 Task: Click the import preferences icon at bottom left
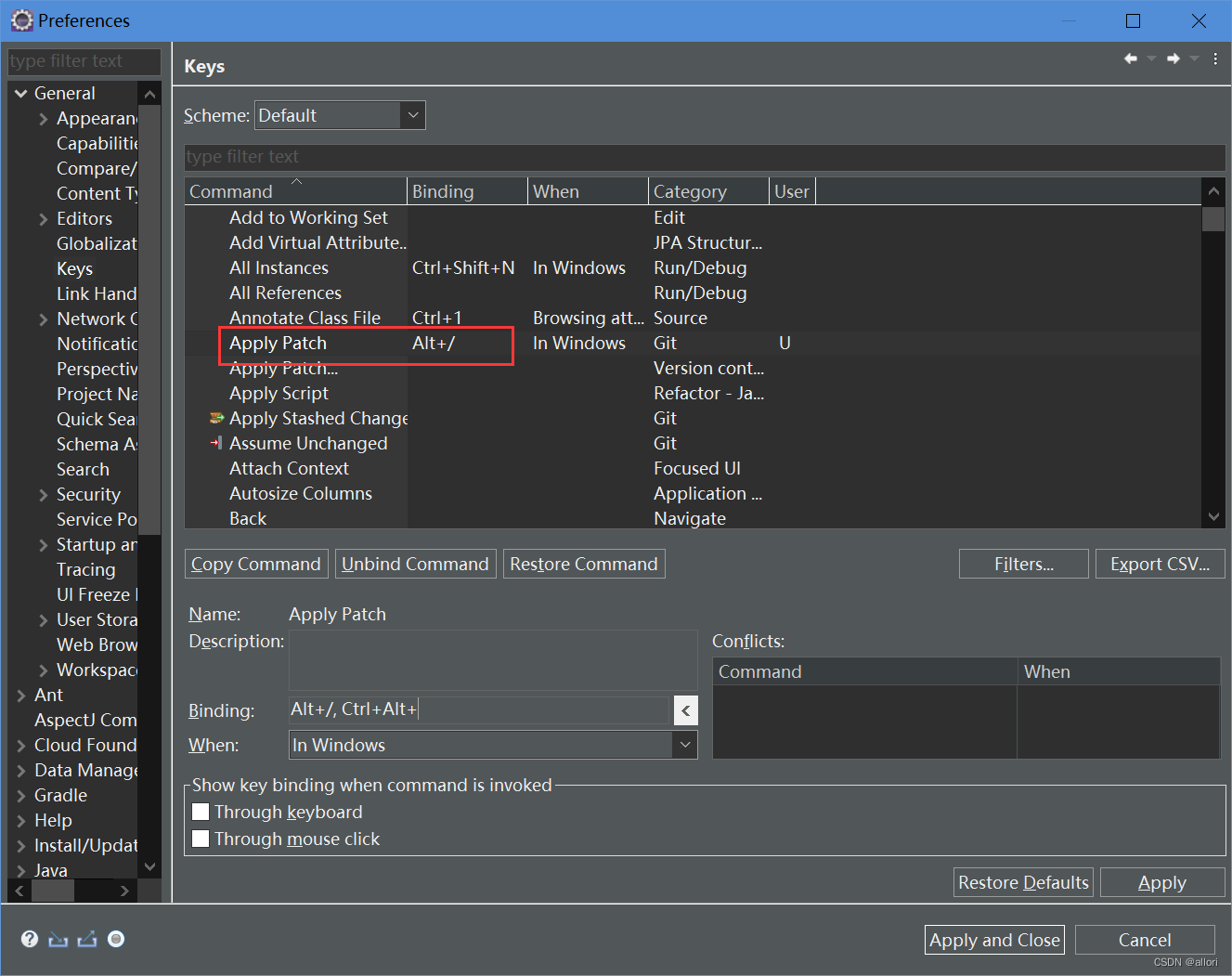coord(58,939)
